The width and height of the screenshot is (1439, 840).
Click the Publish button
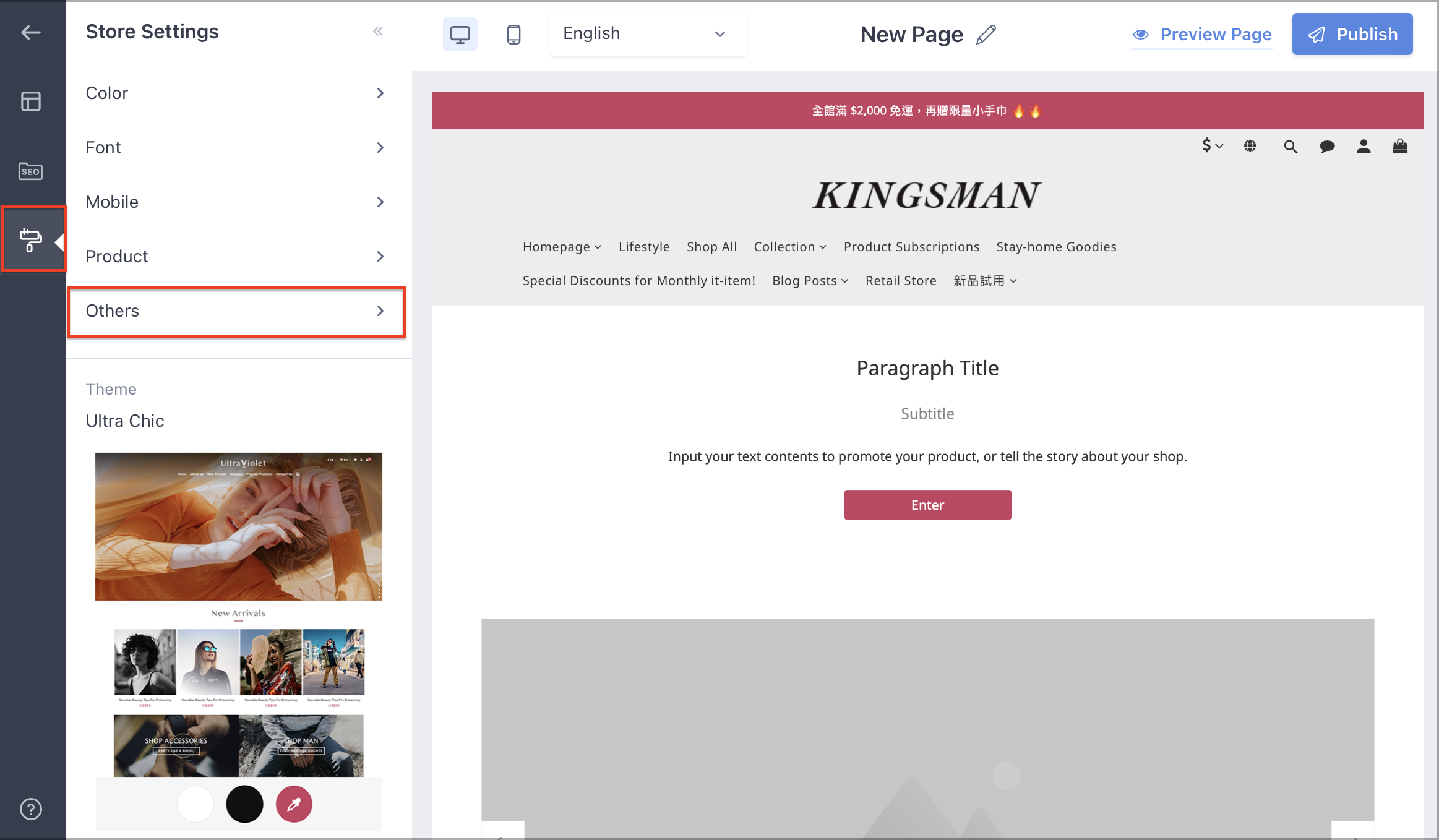pyautogui.click(x=1352, y=34)
